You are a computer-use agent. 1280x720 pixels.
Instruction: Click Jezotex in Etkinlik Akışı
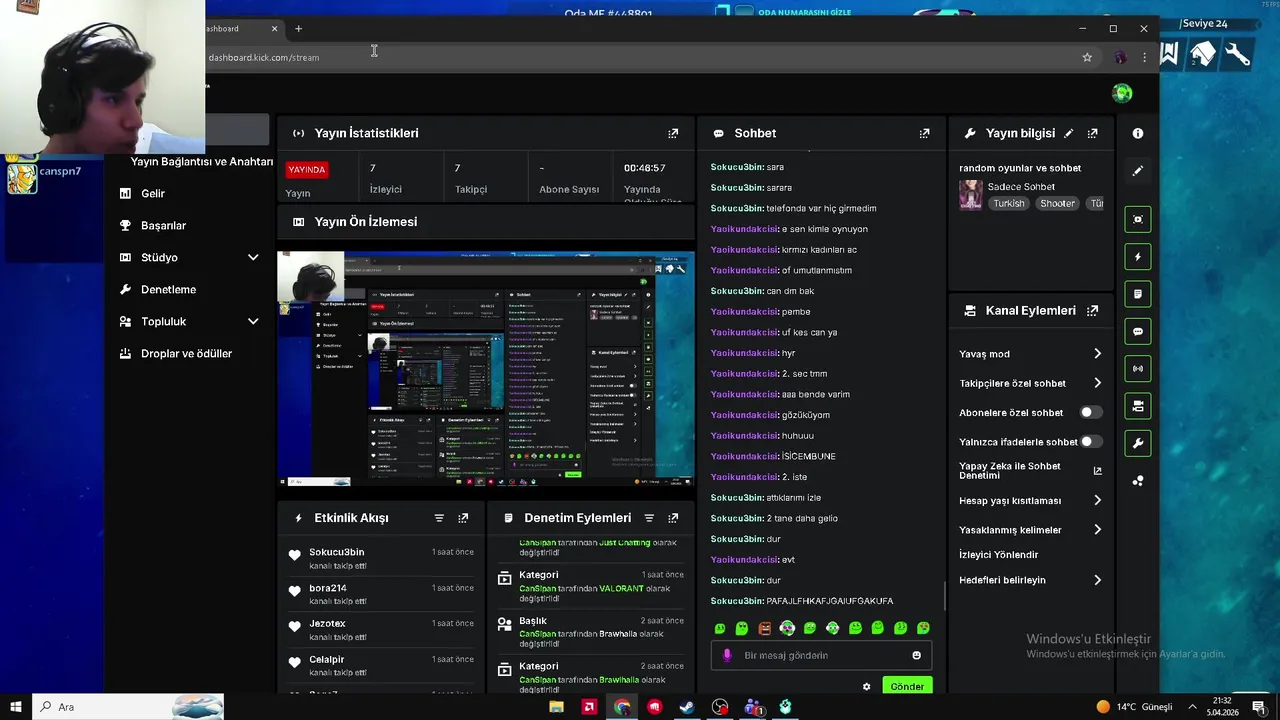click(327, 623)
